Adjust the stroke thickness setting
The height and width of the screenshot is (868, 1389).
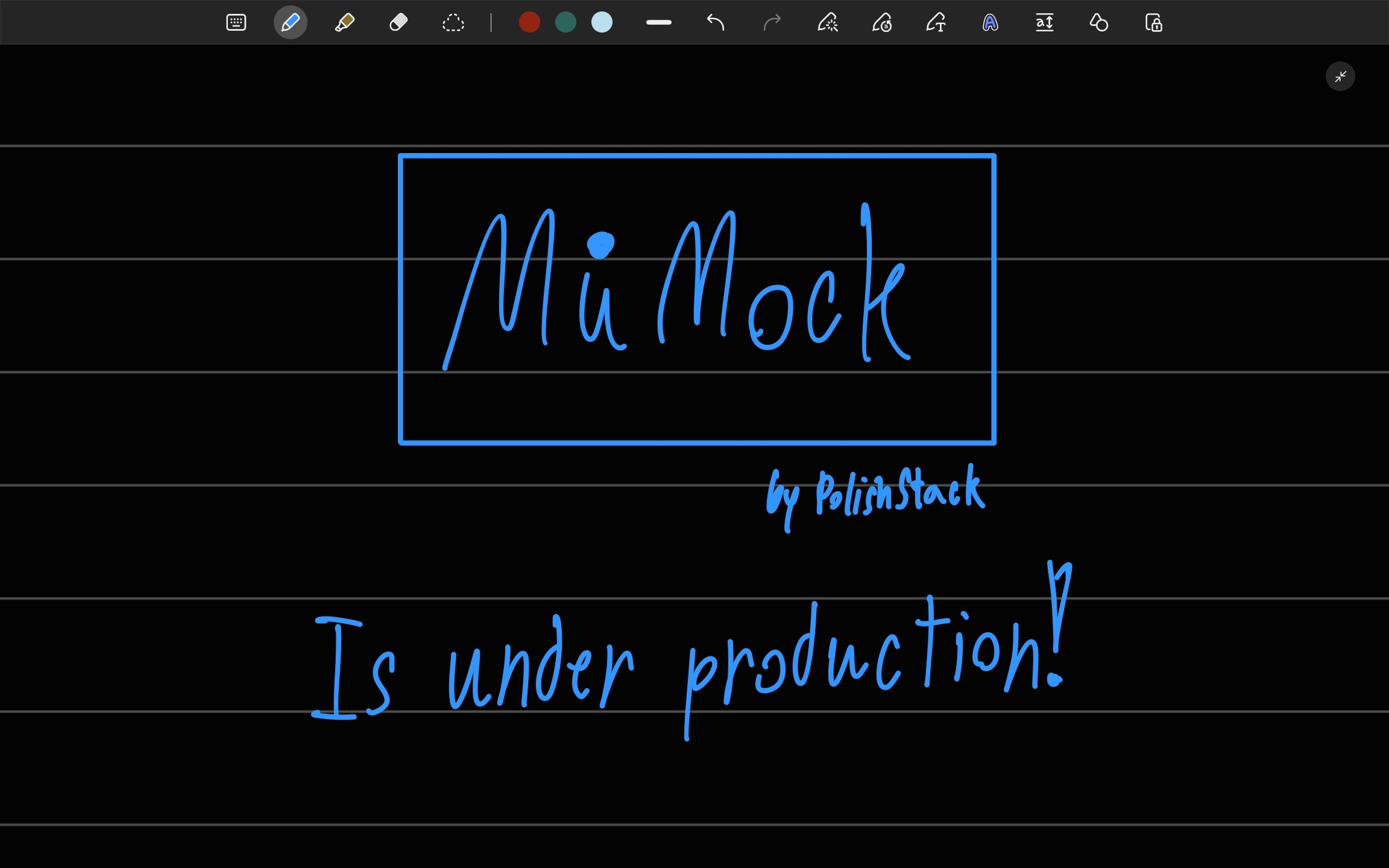tap(658, 22)
